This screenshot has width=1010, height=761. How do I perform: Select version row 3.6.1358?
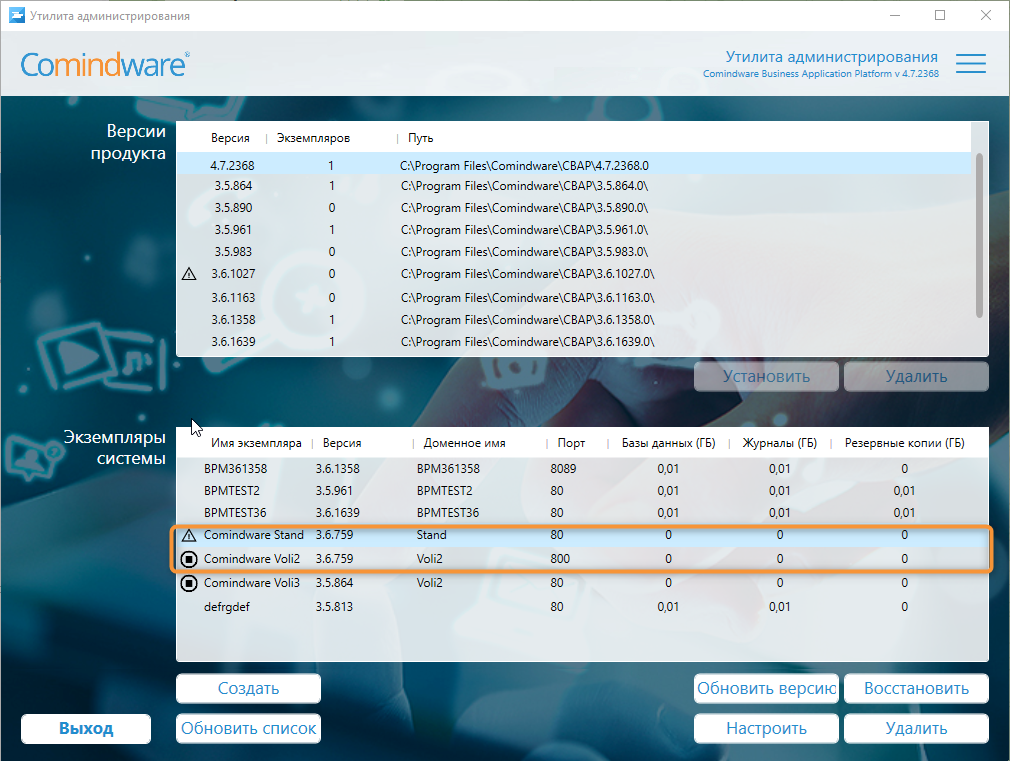(x=573, y=320)
